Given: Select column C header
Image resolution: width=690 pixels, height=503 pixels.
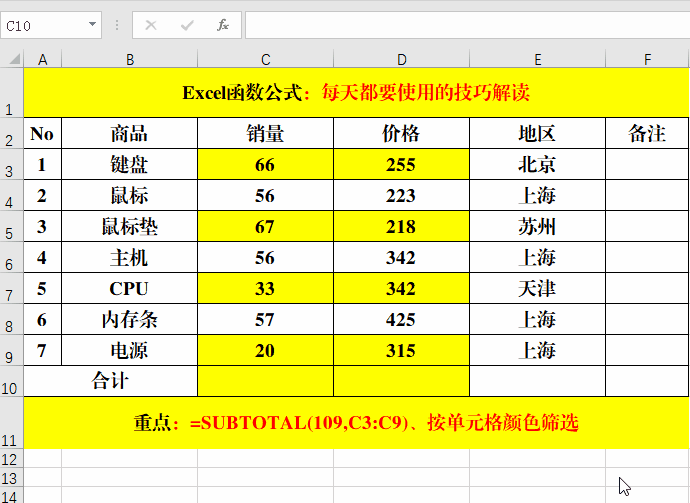Looking at the screenshot, I should click(x=265, y=59).
